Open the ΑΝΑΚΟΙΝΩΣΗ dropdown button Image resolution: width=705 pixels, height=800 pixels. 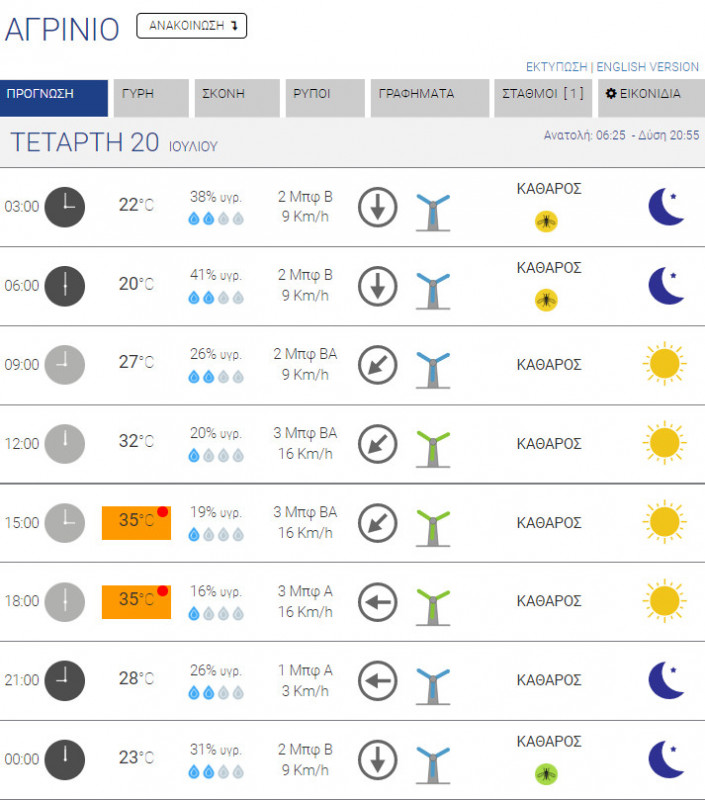191,27
